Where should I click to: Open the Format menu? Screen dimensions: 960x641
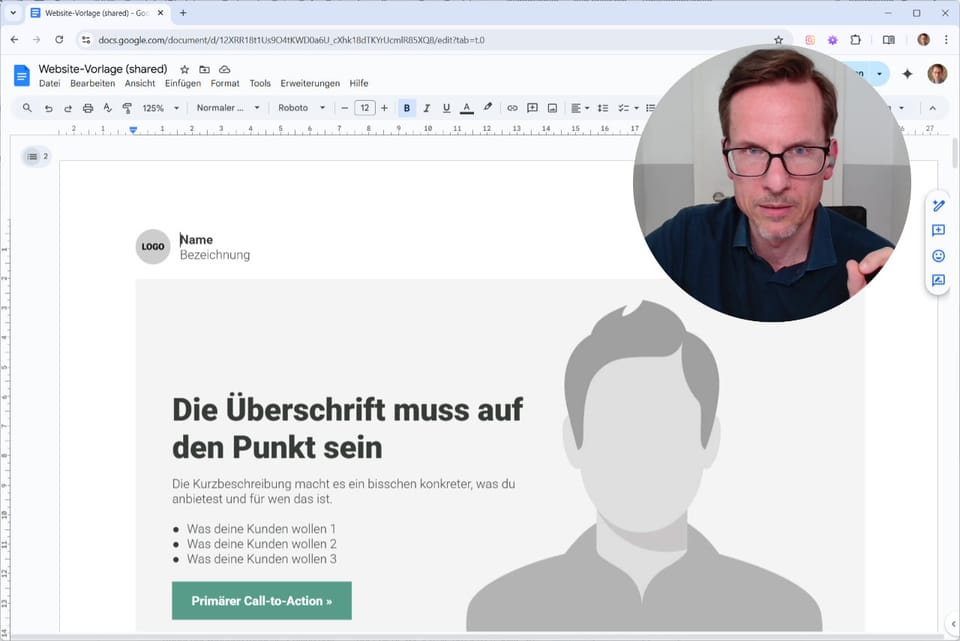(x=225, y=83)
